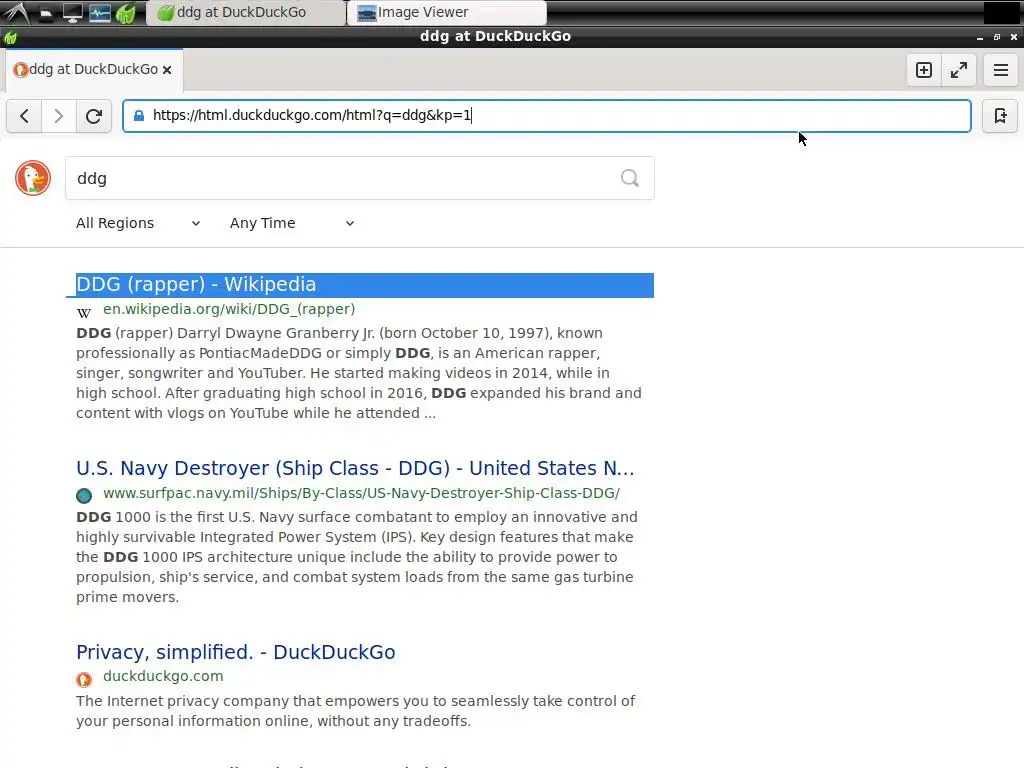This screenshot has width=1024, height=768.
Task: Maximize the browser window
Action: click(x=997, y=37)
